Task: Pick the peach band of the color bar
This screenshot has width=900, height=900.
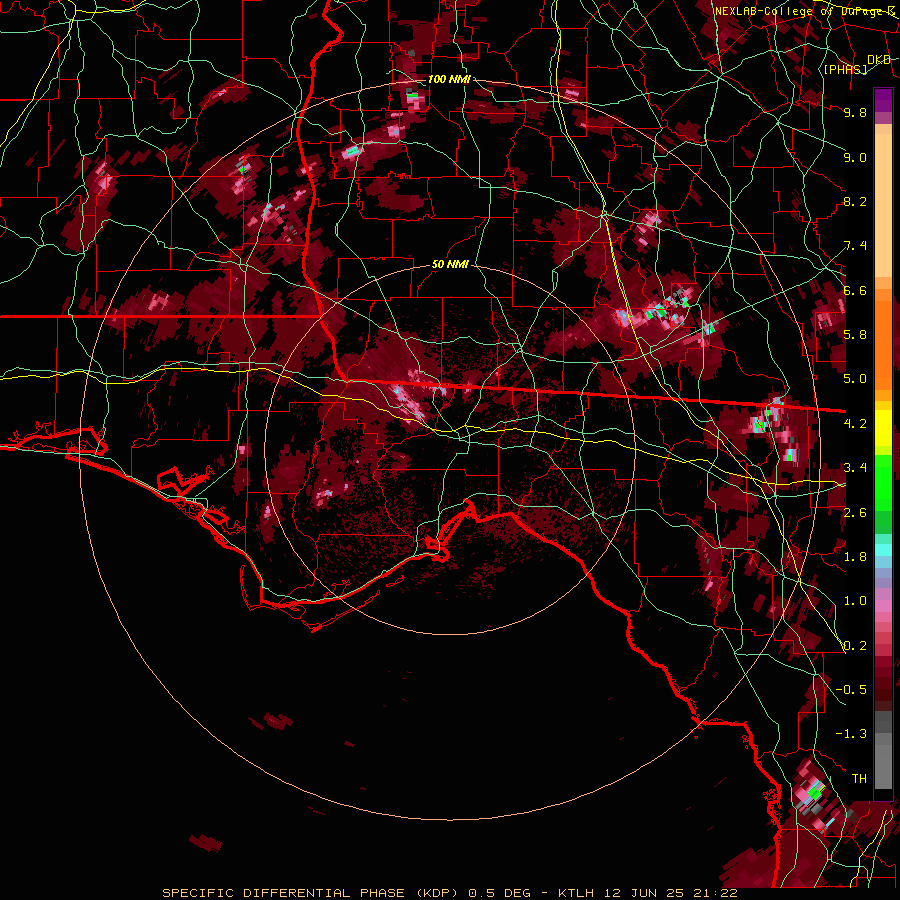Action: pos(883,207)
